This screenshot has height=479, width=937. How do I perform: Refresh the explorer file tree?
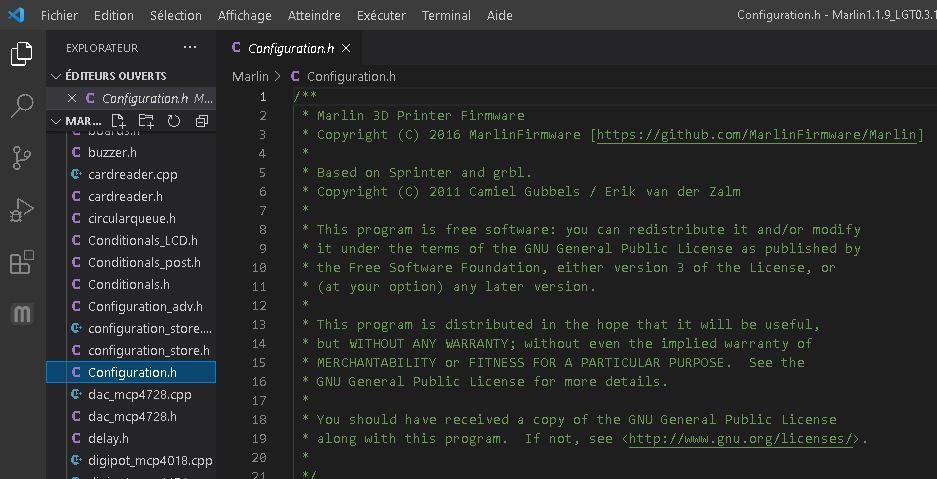click(174, 121)
